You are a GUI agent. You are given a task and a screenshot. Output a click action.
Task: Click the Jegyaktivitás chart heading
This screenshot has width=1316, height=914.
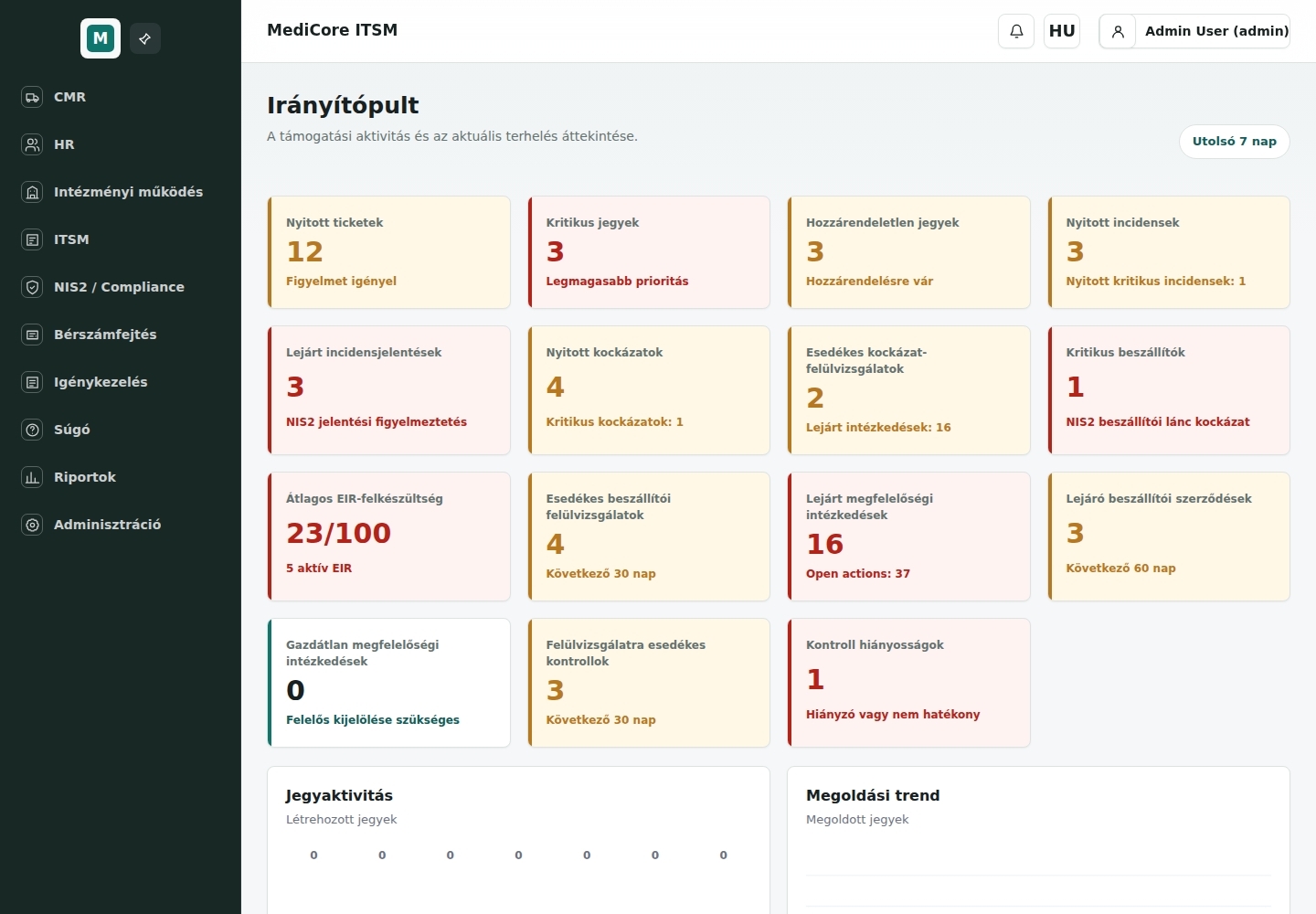(x=339, y=795)
